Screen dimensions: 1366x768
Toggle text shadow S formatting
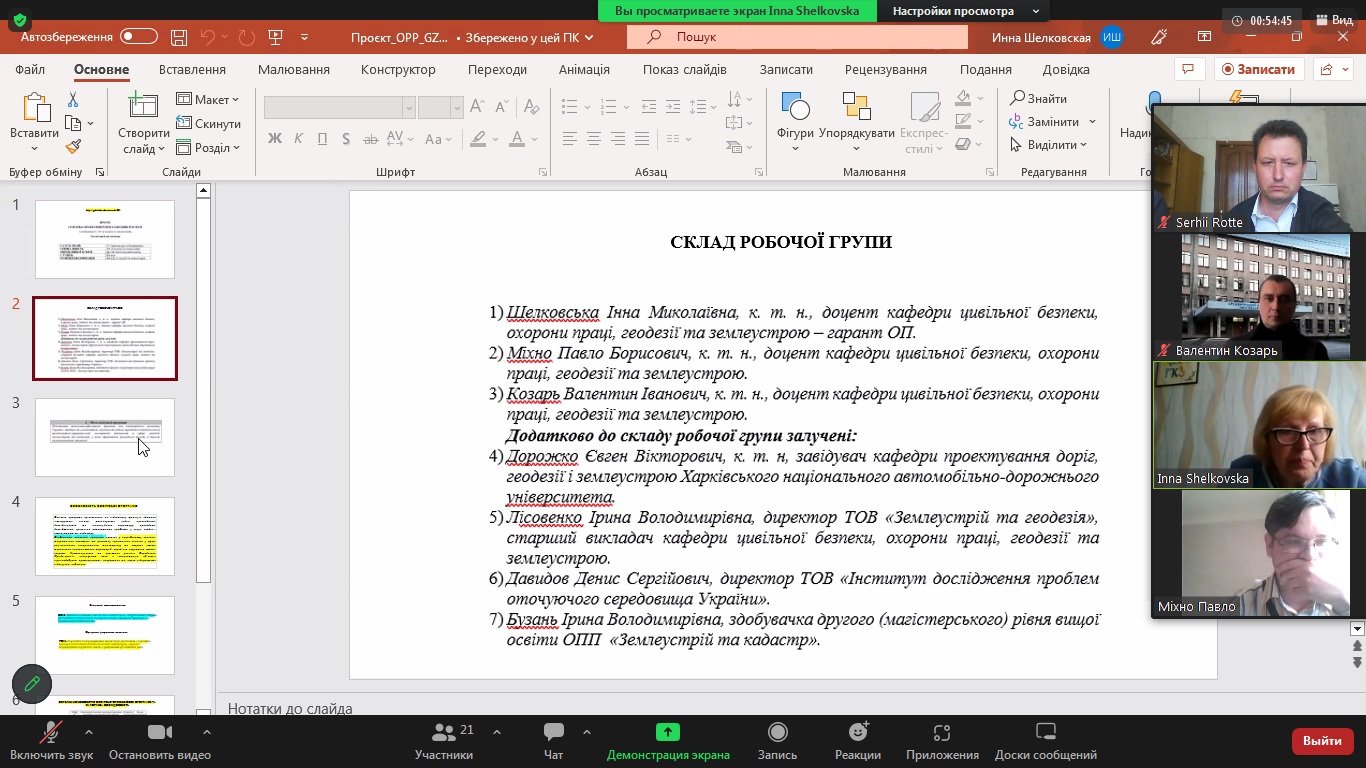coord(346,138)
